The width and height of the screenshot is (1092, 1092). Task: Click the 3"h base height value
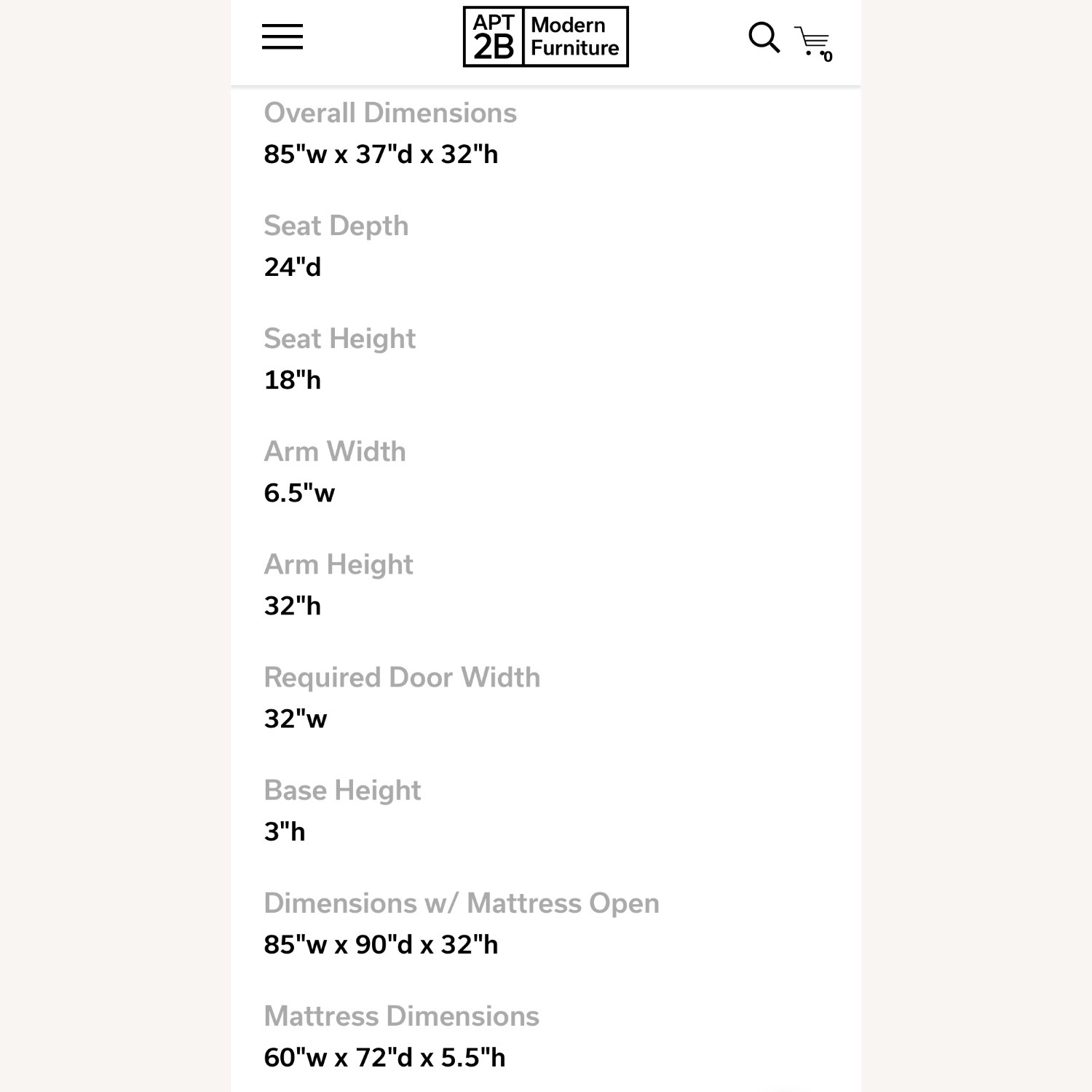click(x=284, y=831)
